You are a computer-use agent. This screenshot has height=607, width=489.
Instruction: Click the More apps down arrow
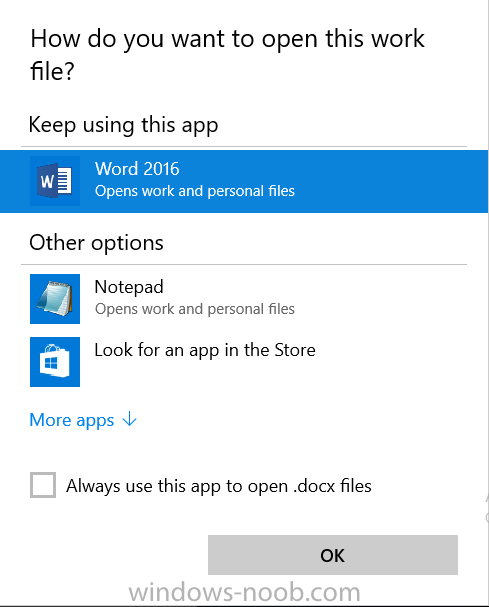pyautogui.click(x=129, y=419)
